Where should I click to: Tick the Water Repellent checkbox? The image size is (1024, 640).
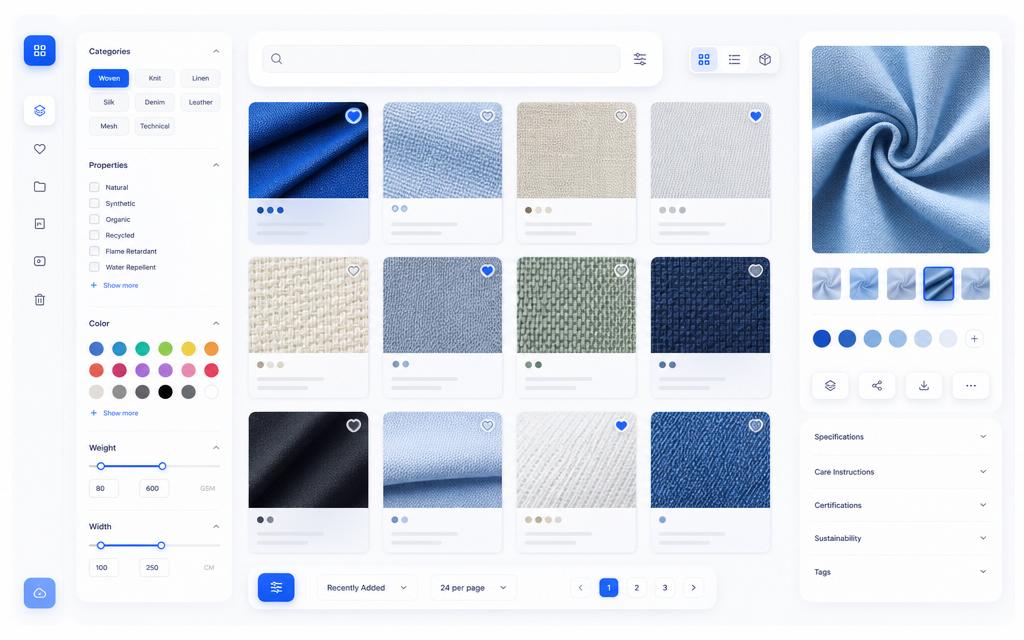pyautogui.click(x=94, y=267)
